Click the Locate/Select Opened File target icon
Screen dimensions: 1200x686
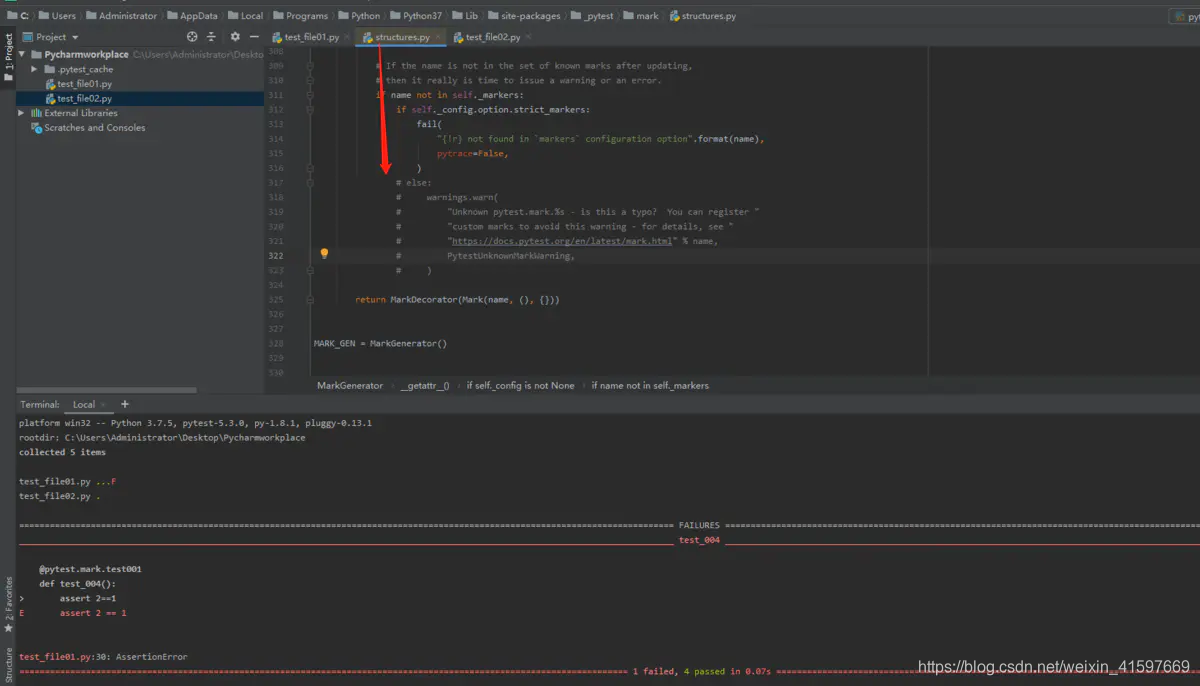coord(192,37)
